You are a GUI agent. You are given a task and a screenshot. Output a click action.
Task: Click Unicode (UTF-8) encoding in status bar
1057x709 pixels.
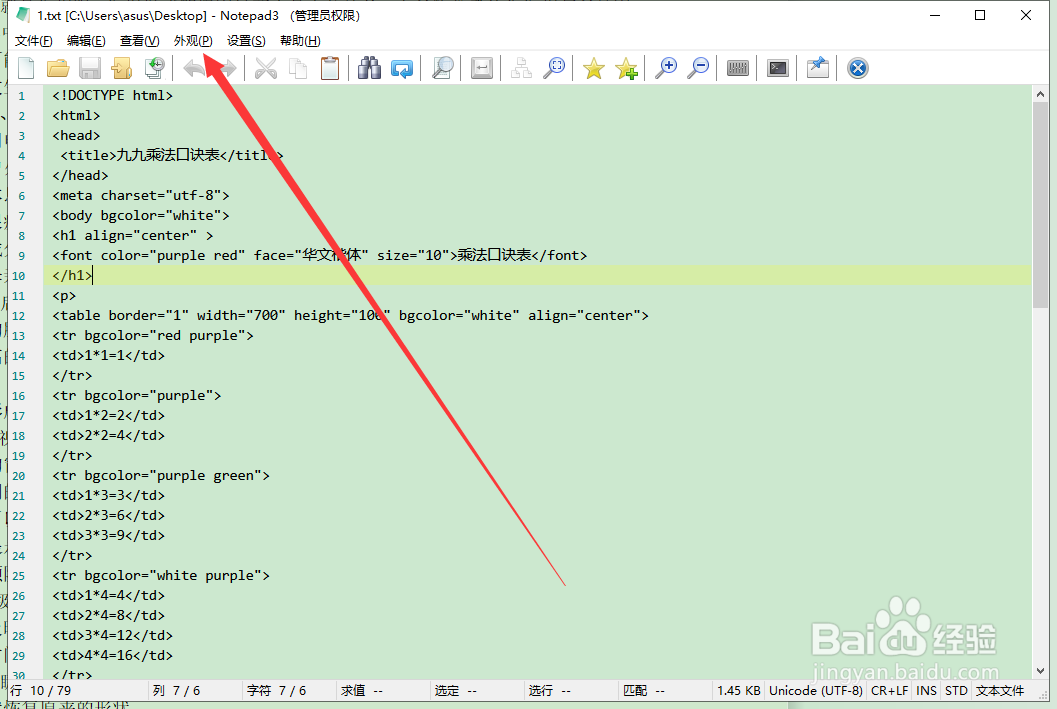click(x=816, y=690)
